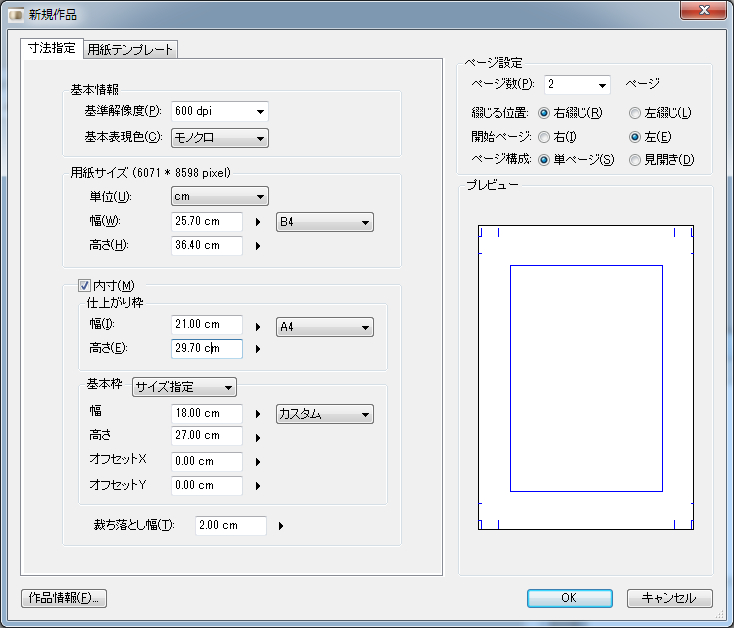Image resolution: width=734 pixels, height=628 pixels.
Task: Select the 寸法指定 tab
Action: point(51,48)
